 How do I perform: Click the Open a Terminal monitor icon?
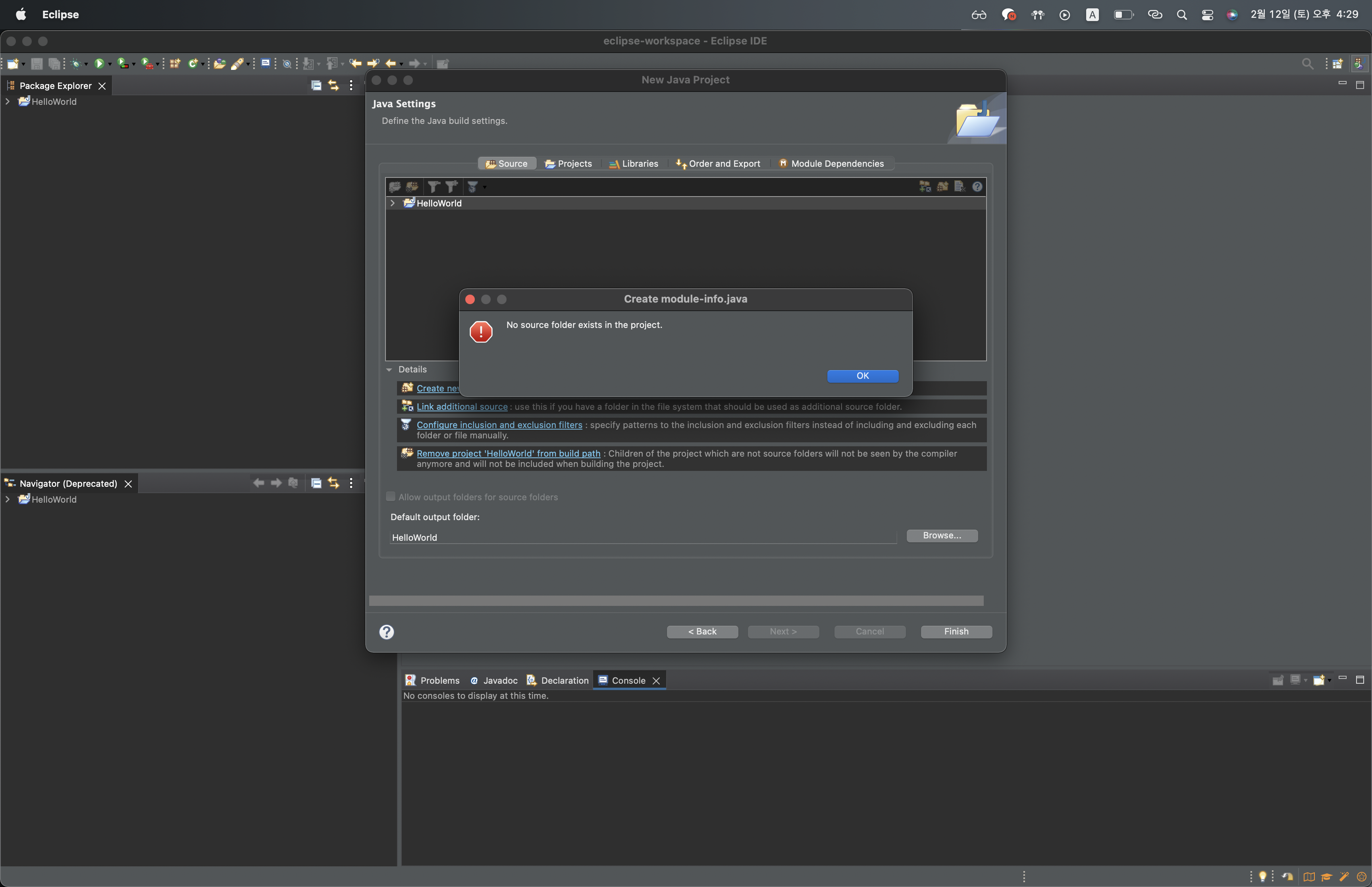pyautogui.click(x=266, y=63)
